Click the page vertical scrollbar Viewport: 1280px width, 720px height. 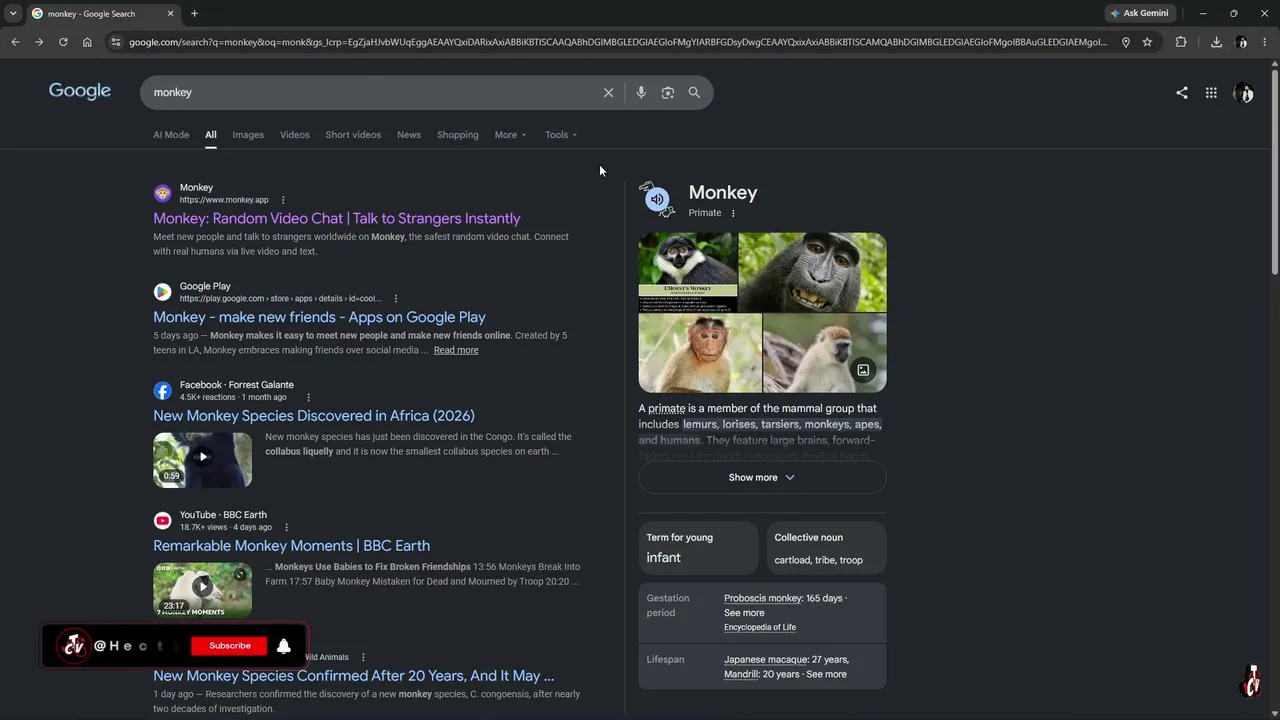1274,170
